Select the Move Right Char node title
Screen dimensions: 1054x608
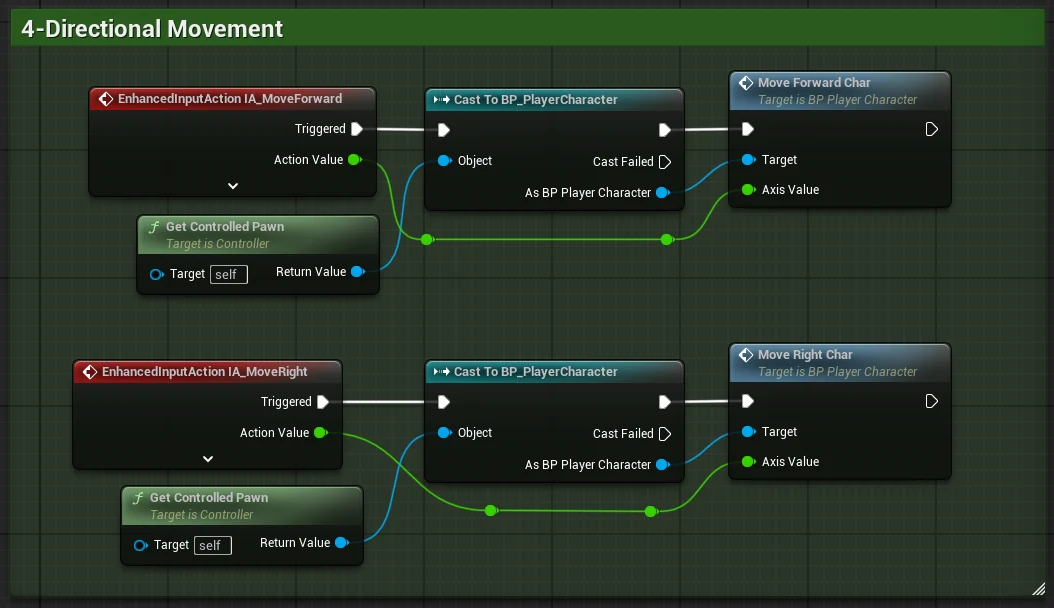805,355
